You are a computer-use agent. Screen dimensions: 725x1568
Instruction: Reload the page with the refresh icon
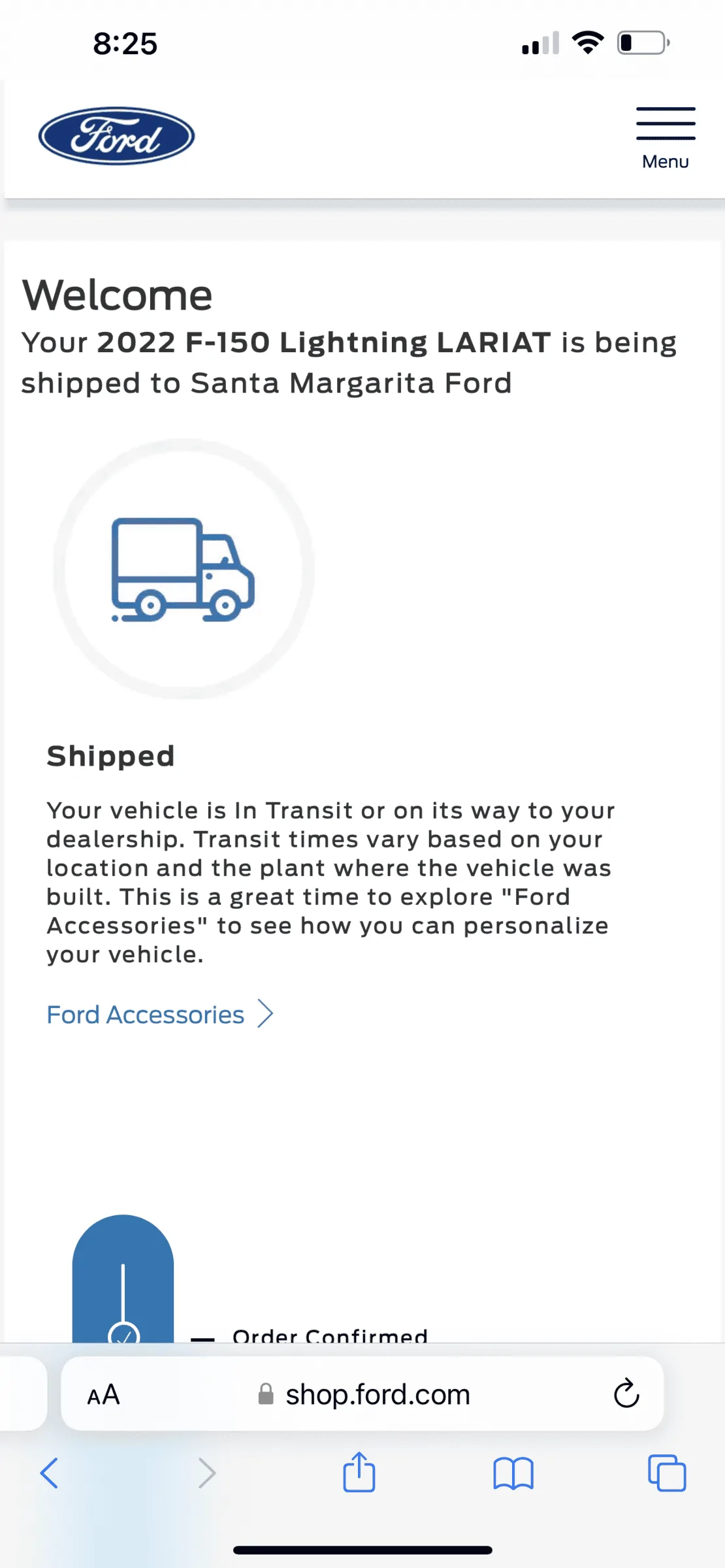click(626, 1393)
